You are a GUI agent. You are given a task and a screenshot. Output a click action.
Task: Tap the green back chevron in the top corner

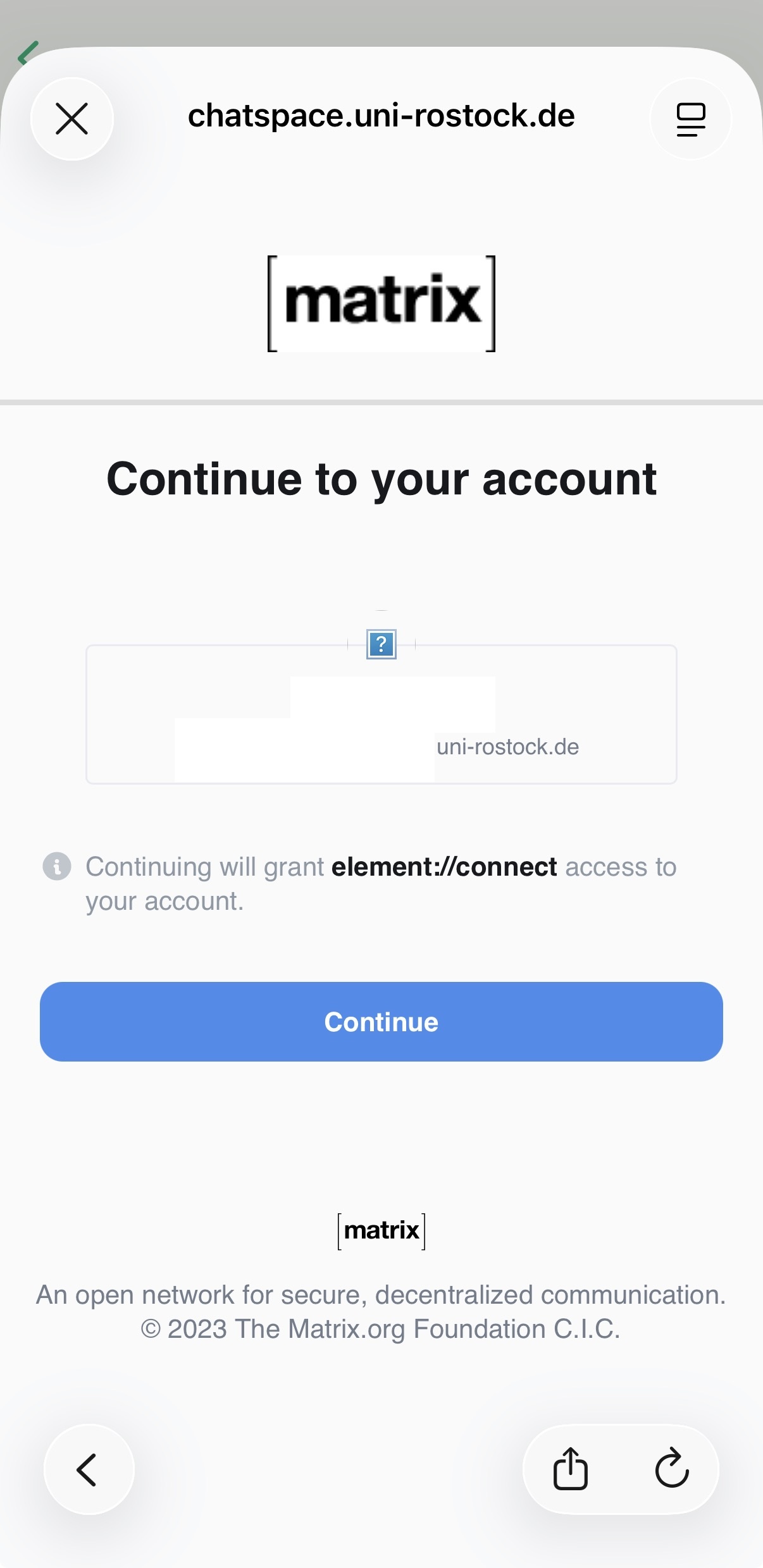point(27,54)
